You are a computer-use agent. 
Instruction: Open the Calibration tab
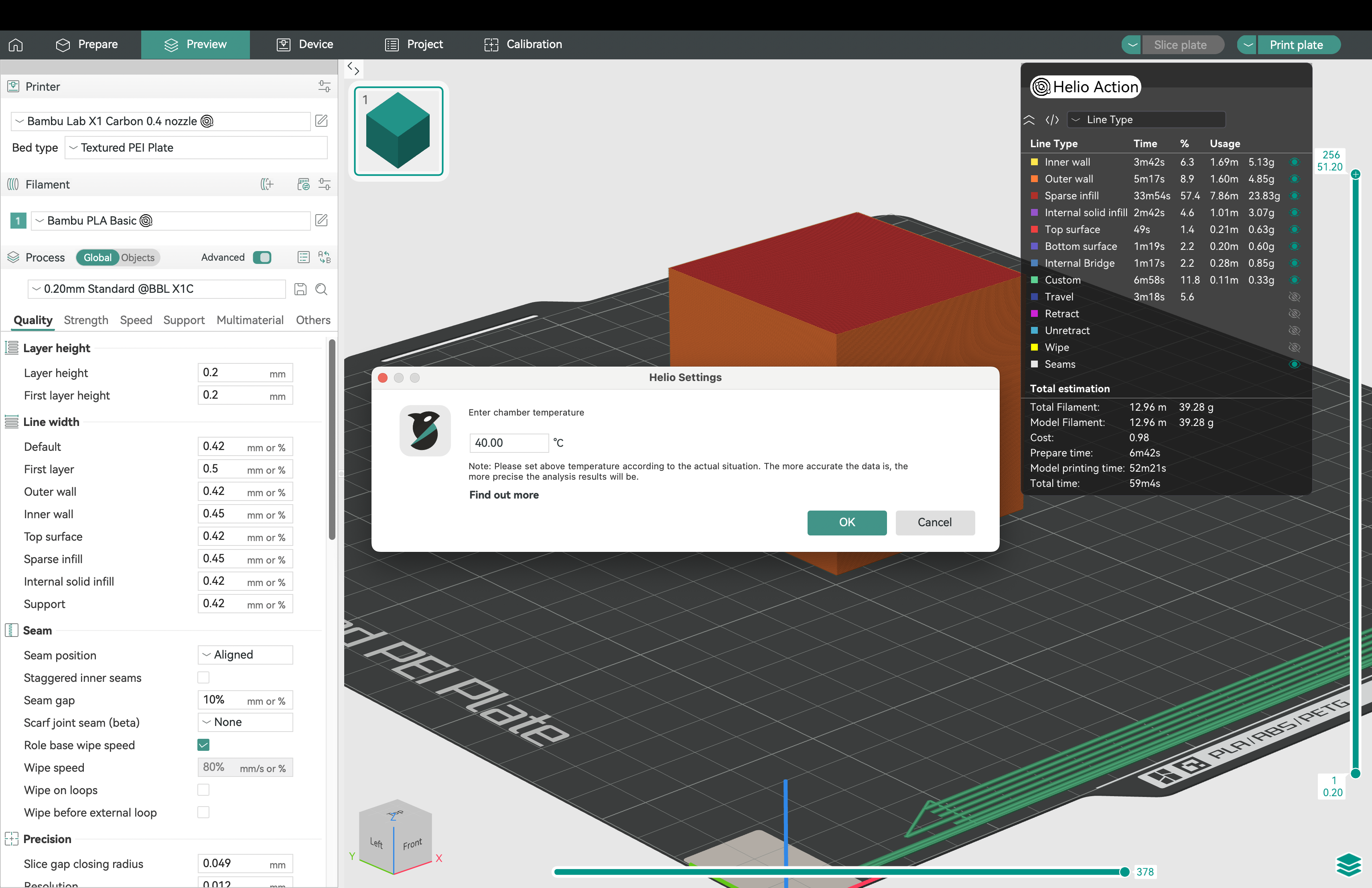524,45
